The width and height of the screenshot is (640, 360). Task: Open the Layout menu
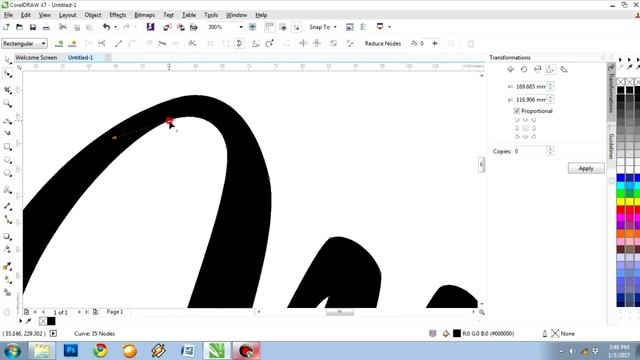pos(68,15)
